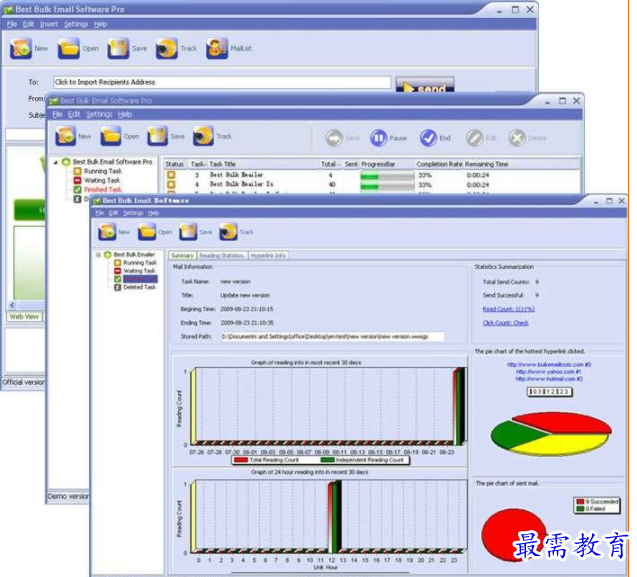Viewport: 637px width, 577px height.
Task: Open Settings menu in middle window
Action: (99, 115)
